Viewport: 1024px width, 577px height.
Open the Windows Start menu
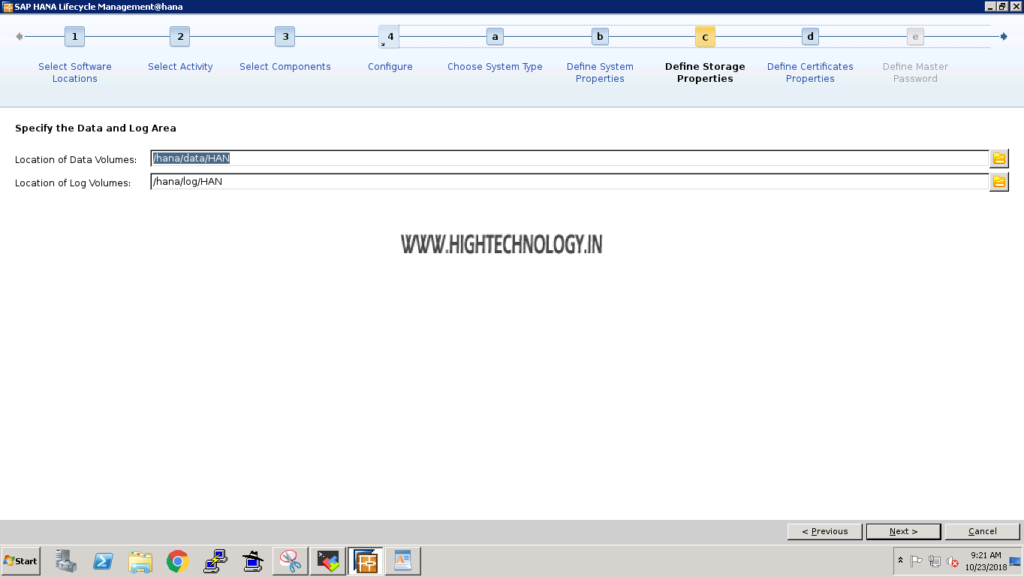(x=20, y=561)
